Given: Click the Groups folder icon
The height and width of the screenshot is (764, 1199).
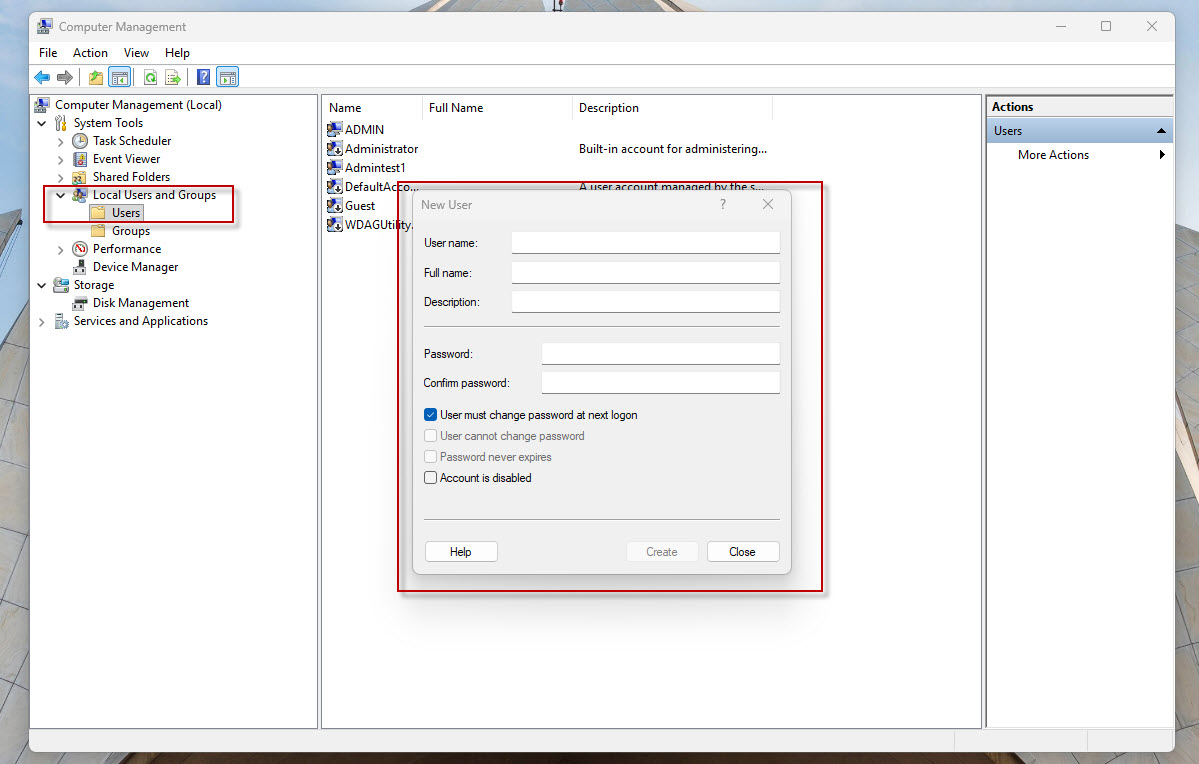Looking at the screenshot, I should click(99, 231).
